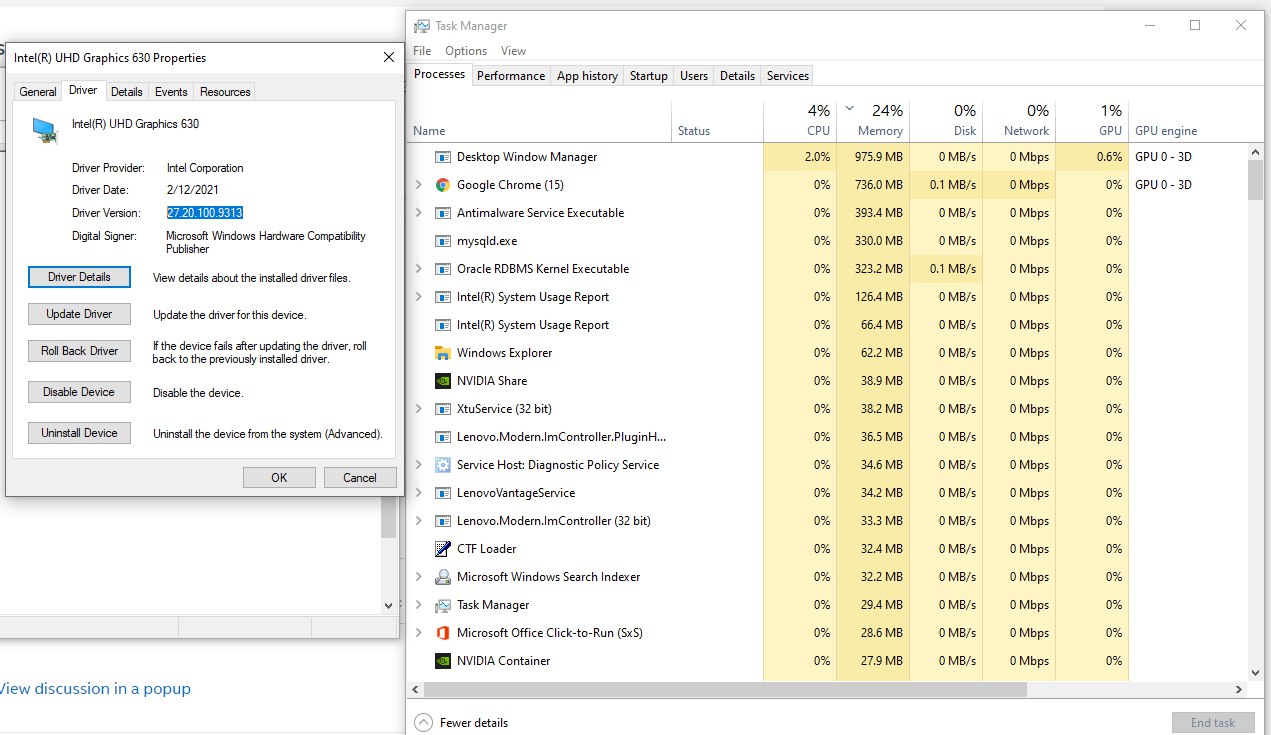Expand the Antimalware Service Executable group
Viewport: 1271px width, 735px height.
click(x=419, y=213)
